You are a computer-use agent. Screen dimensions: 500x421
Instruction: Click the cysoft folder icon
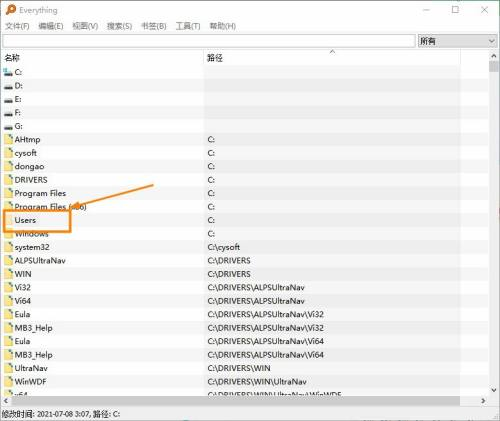8,153
